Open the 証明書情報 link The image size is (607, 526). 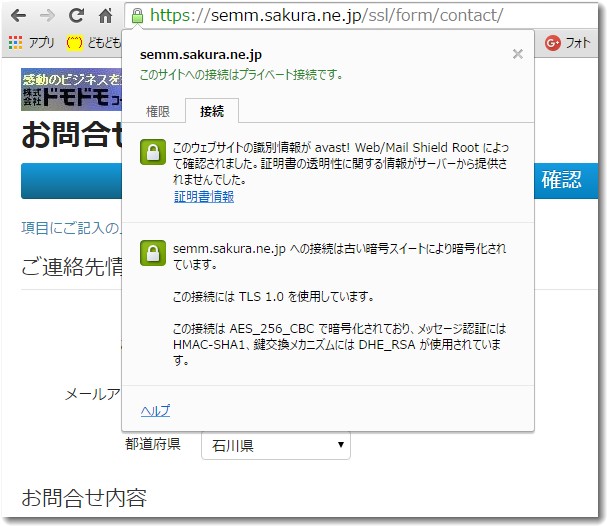coord(204,197)
